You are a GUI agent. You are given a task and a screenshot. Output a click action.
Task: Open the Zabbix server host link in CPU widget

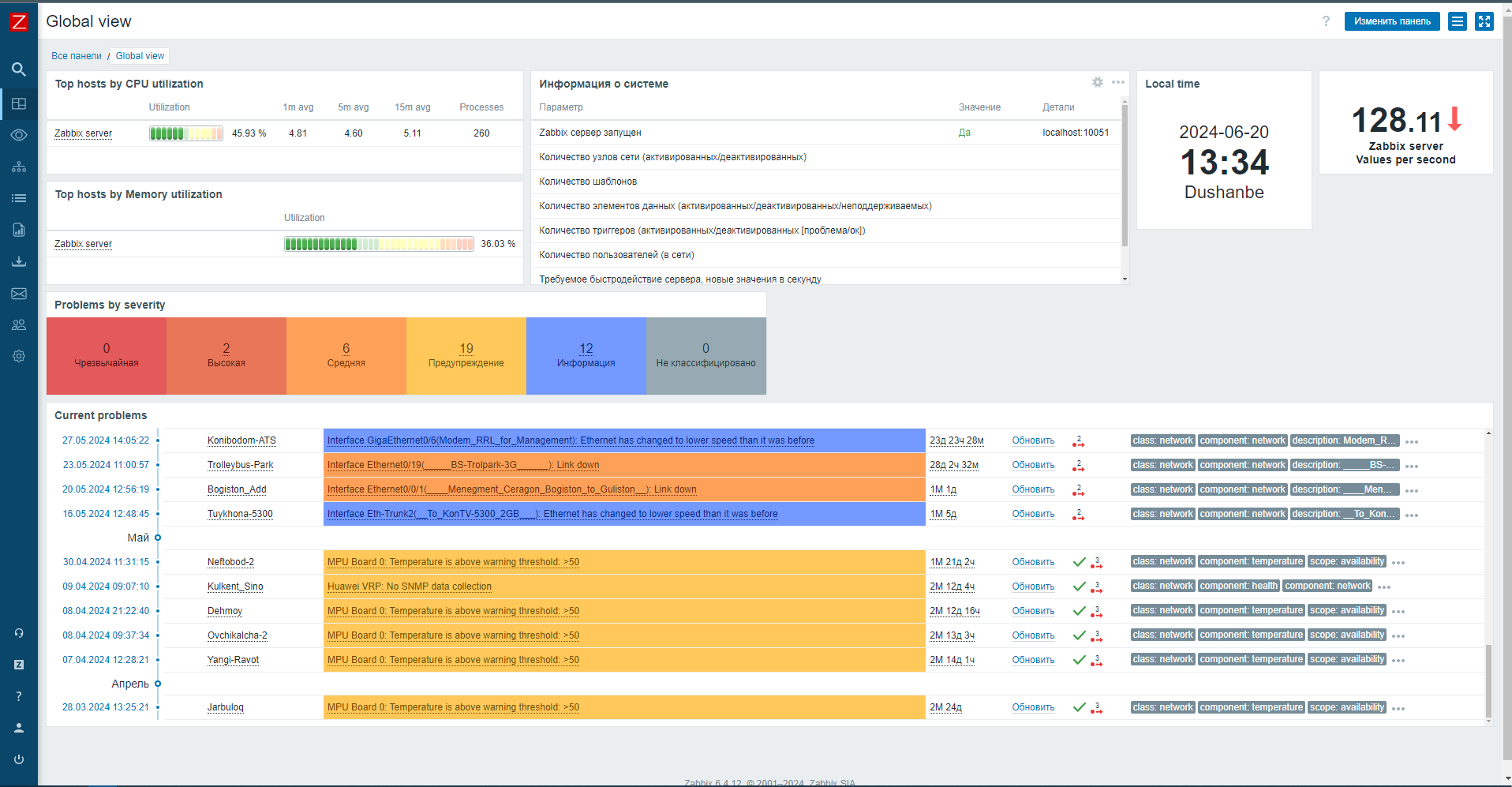83,133
